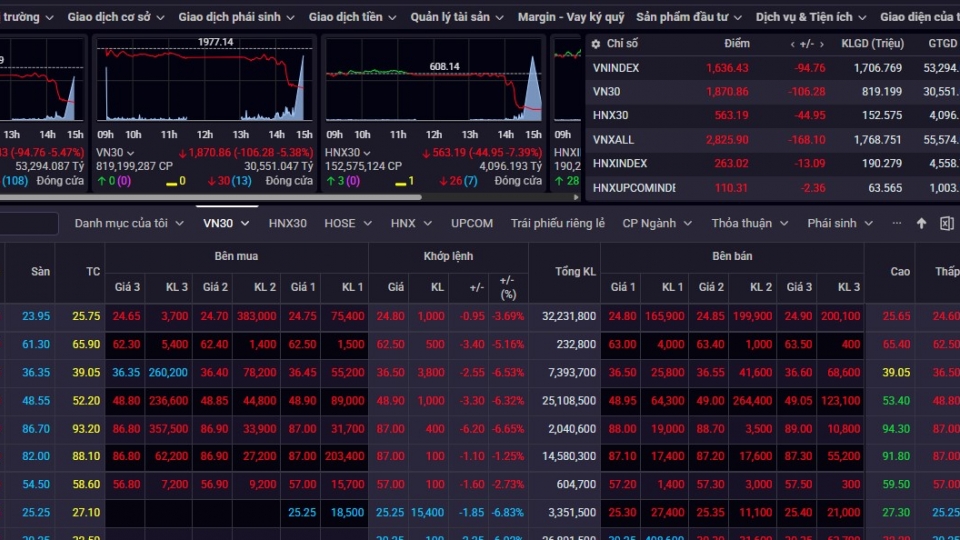Switch to the HNX30 tab
Image resolution: width=960 pixels, height=540 pixels.
tap(287, 224)
